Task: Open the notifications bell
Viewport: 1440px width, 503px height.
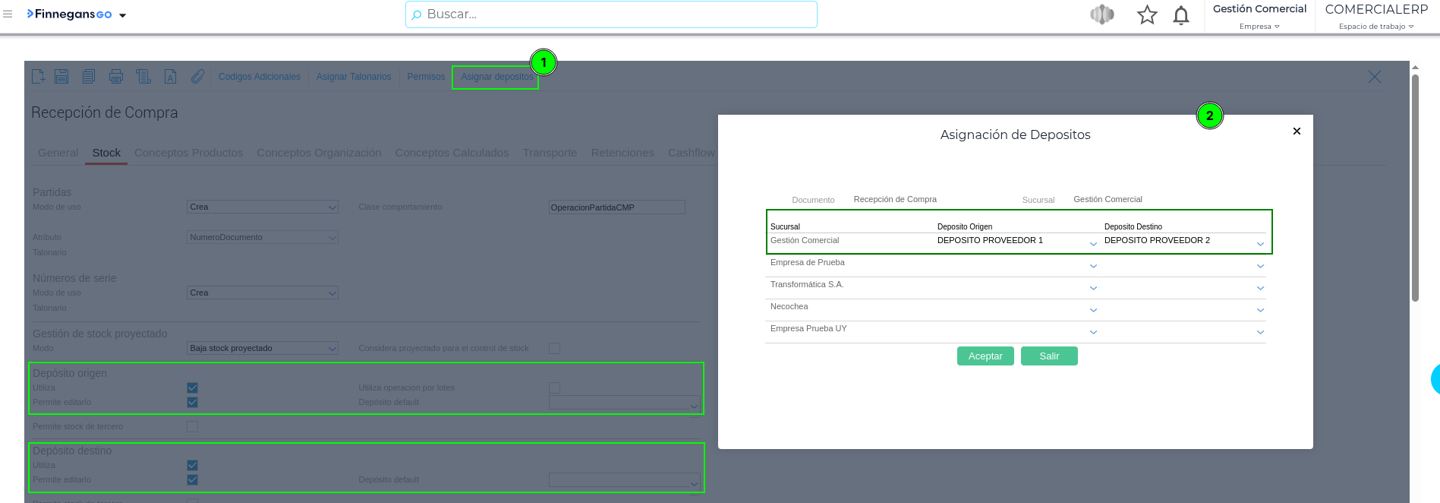Action: click(1181, 15)
